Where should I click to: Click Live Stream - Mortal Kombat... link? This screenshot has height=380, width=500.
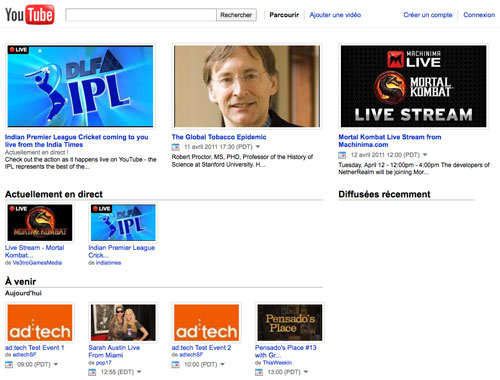tap(34, 251)
